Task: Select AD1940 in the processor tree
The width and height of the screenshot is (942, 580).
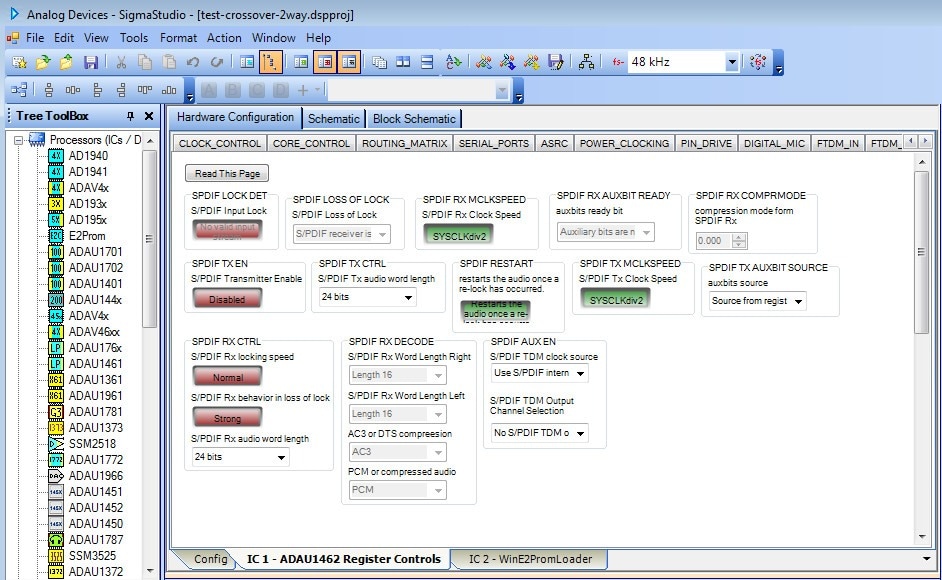Action: 88,156
